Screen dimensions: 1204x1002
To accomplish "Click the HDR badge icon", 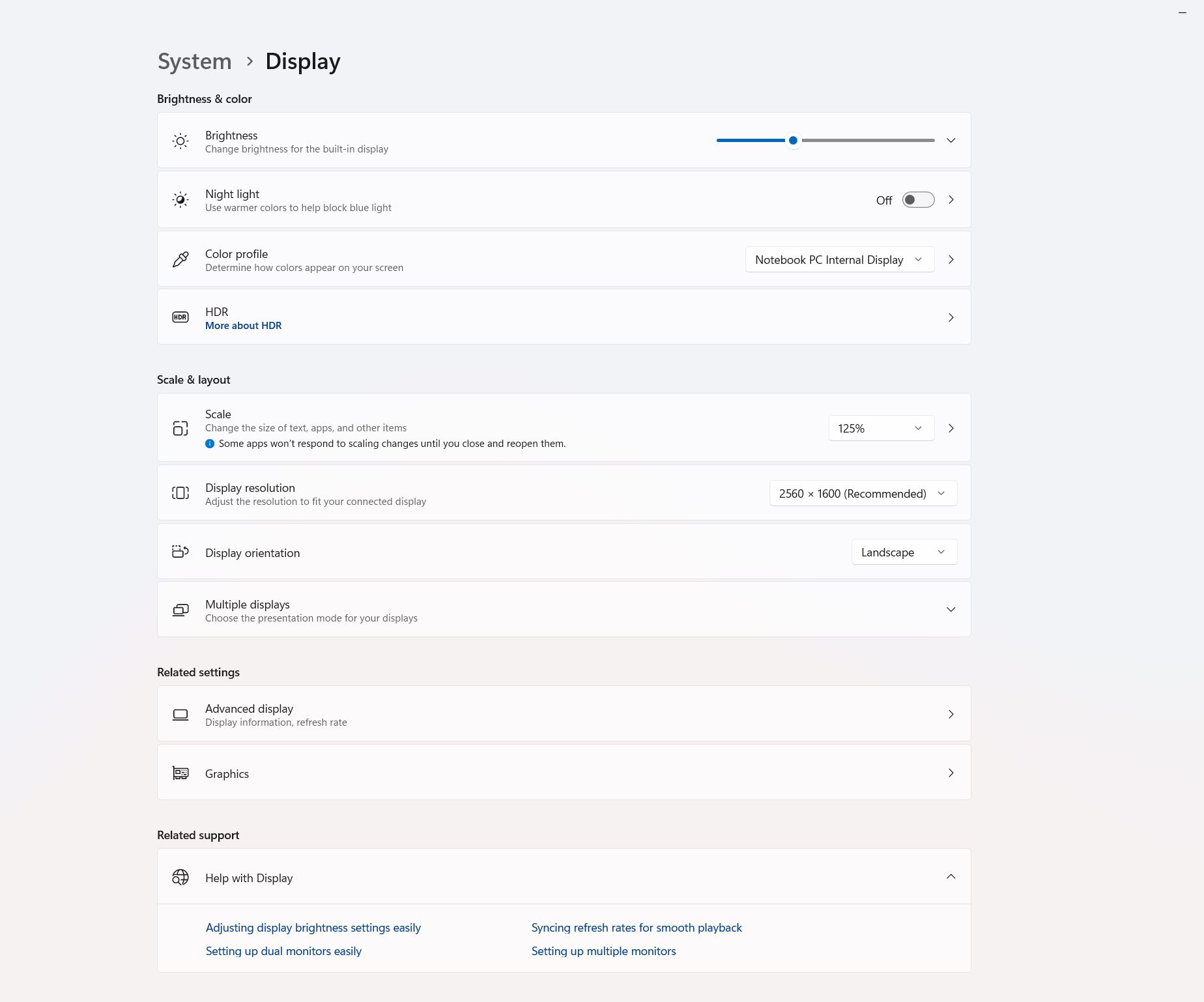I will [180, 317].
